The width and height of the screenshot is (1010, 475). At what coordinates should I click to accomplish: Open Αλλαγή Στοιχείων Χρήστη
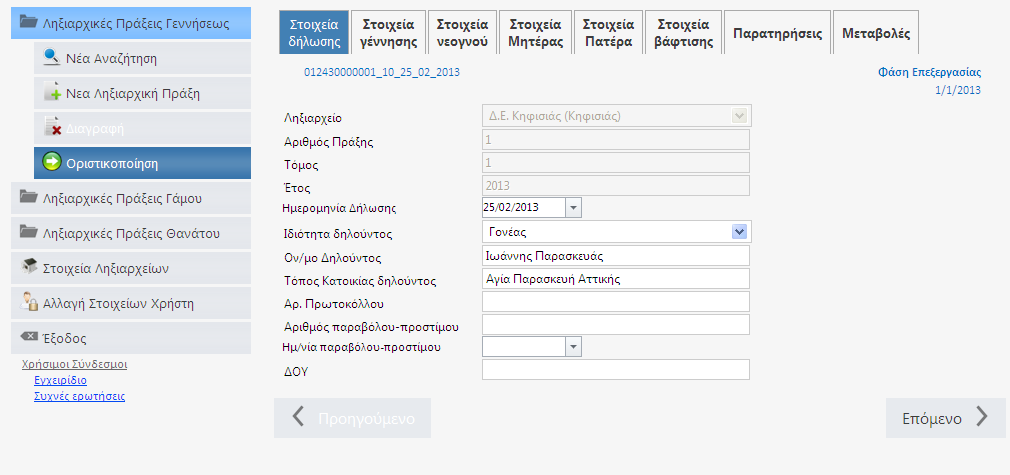[131, 302]
